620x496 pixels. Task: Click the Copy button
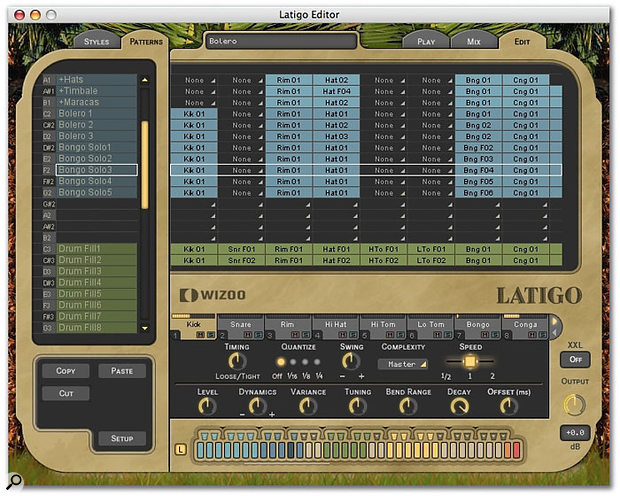(x=66, y=371)
